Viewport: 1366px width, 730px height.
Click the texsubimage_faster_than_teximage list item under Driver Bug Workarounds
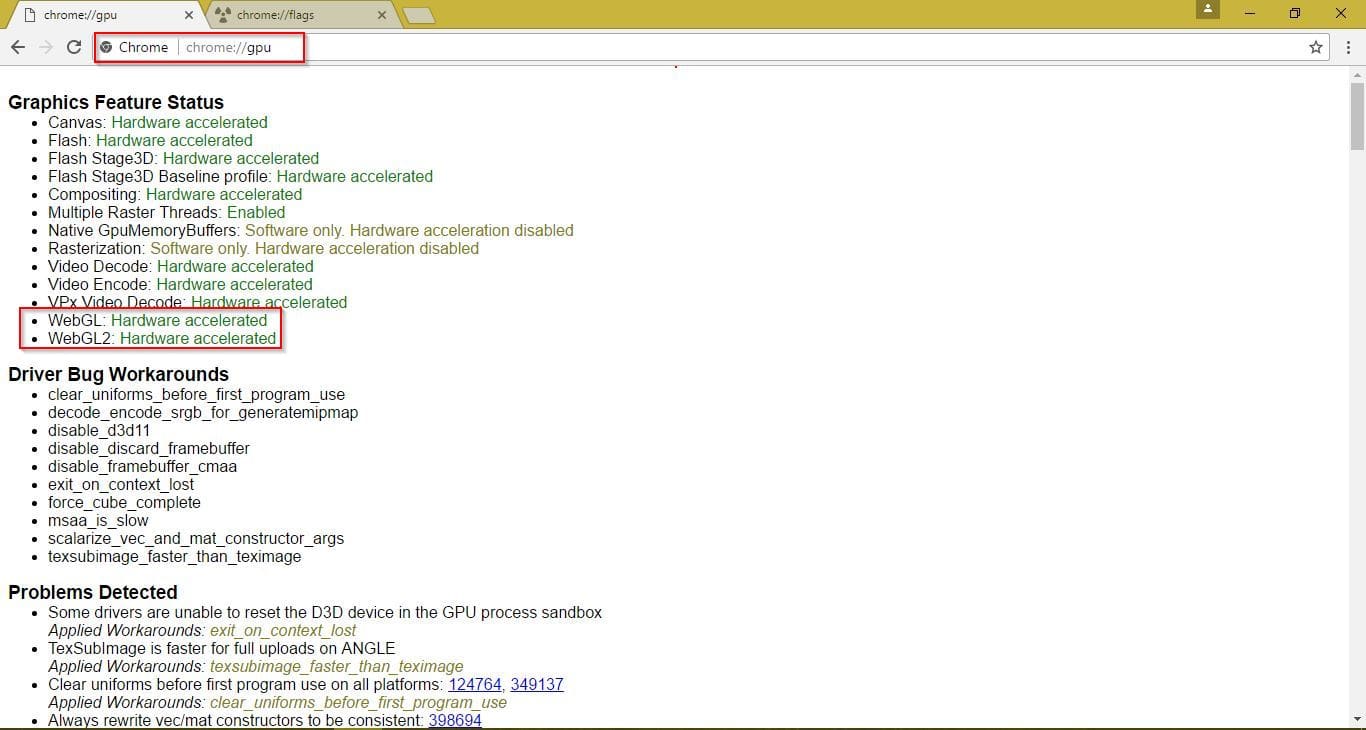pyautogui.click(x=174, y=557)
